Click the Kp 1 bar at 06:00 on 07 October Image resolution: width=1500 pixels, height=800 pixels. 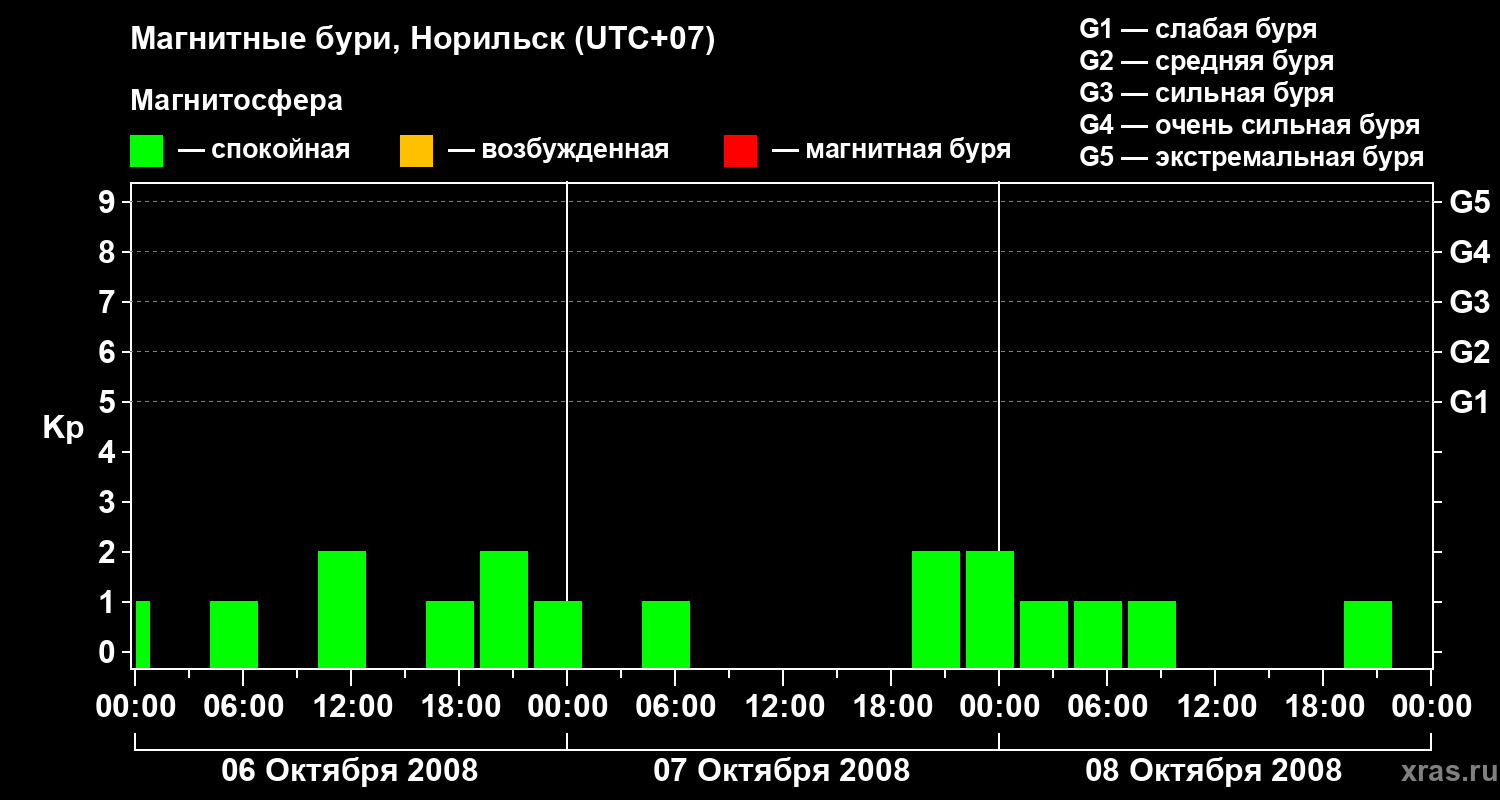tap(666, 634)
